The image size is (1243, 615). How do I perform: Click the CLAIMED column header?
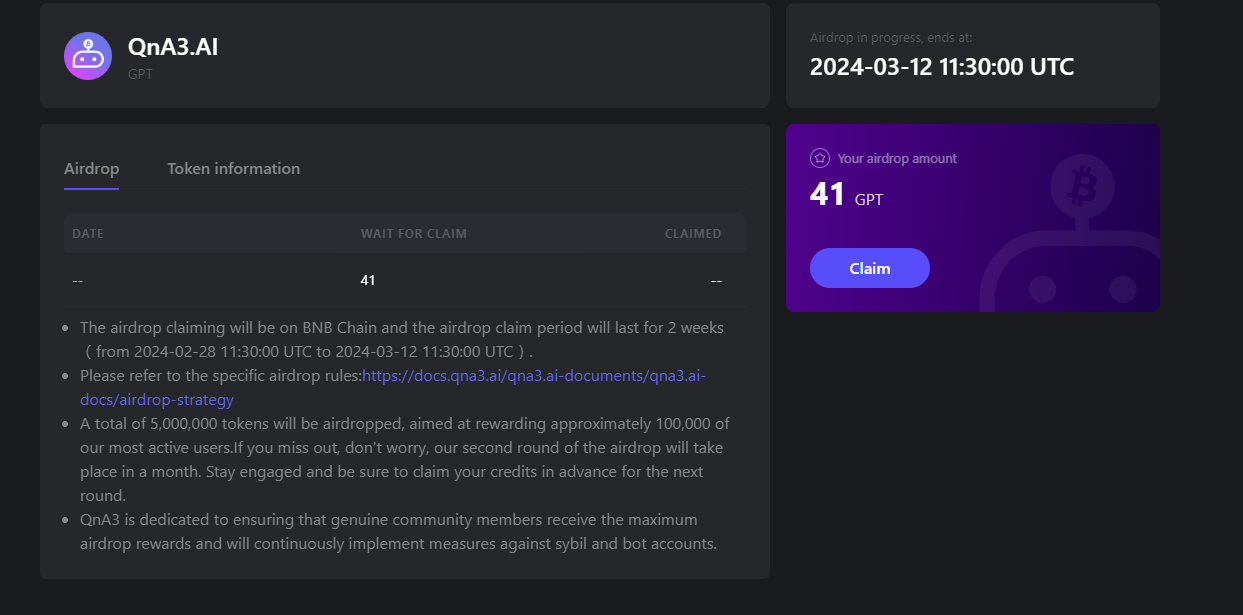click(x=693, y=234)
